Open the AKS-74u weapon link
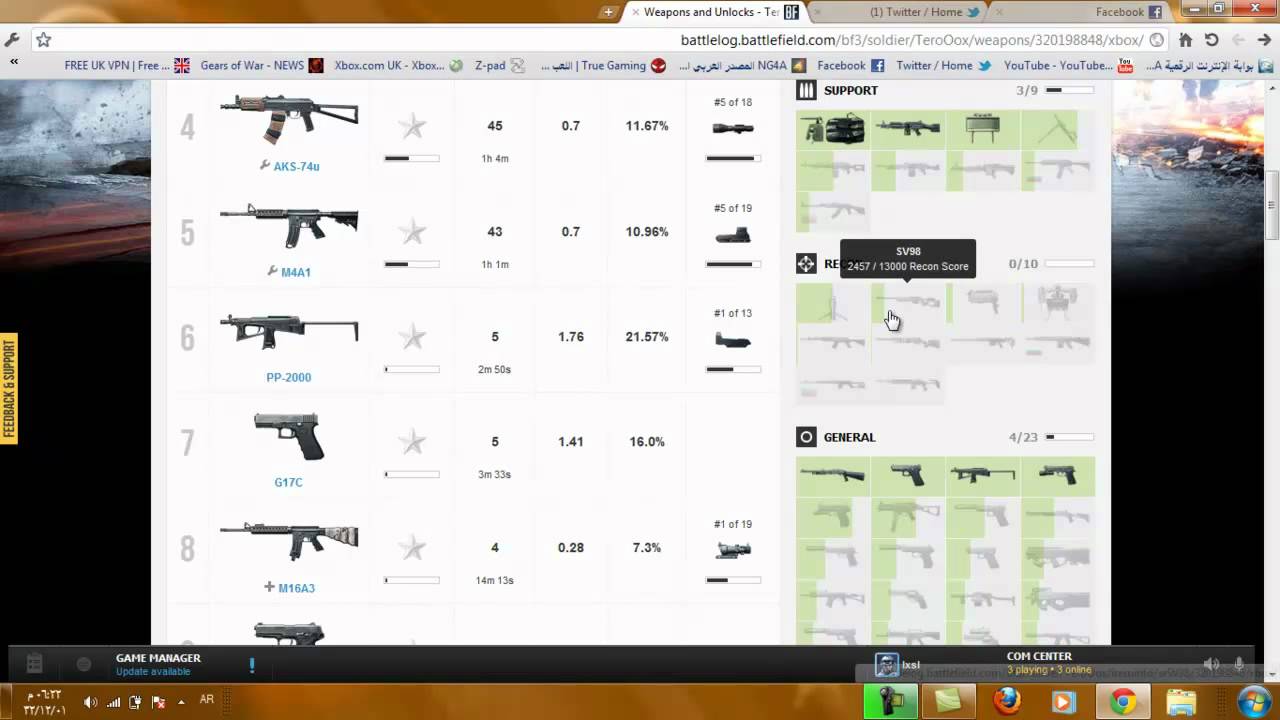 click(296, 167)
